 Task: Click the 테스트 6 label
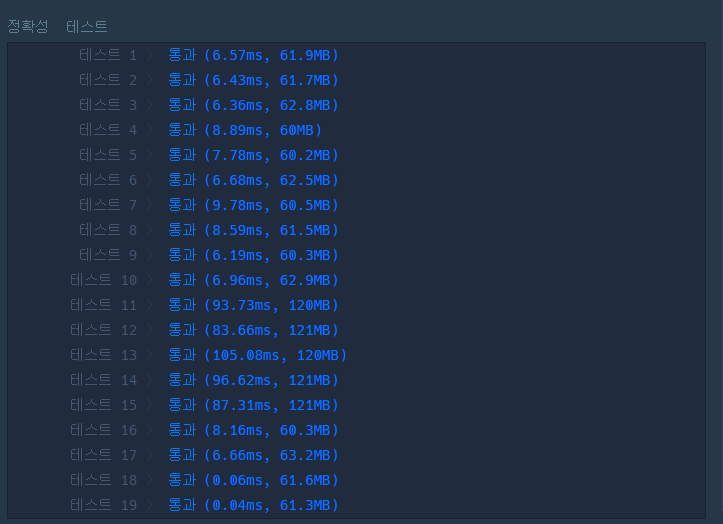pos(108,179)
